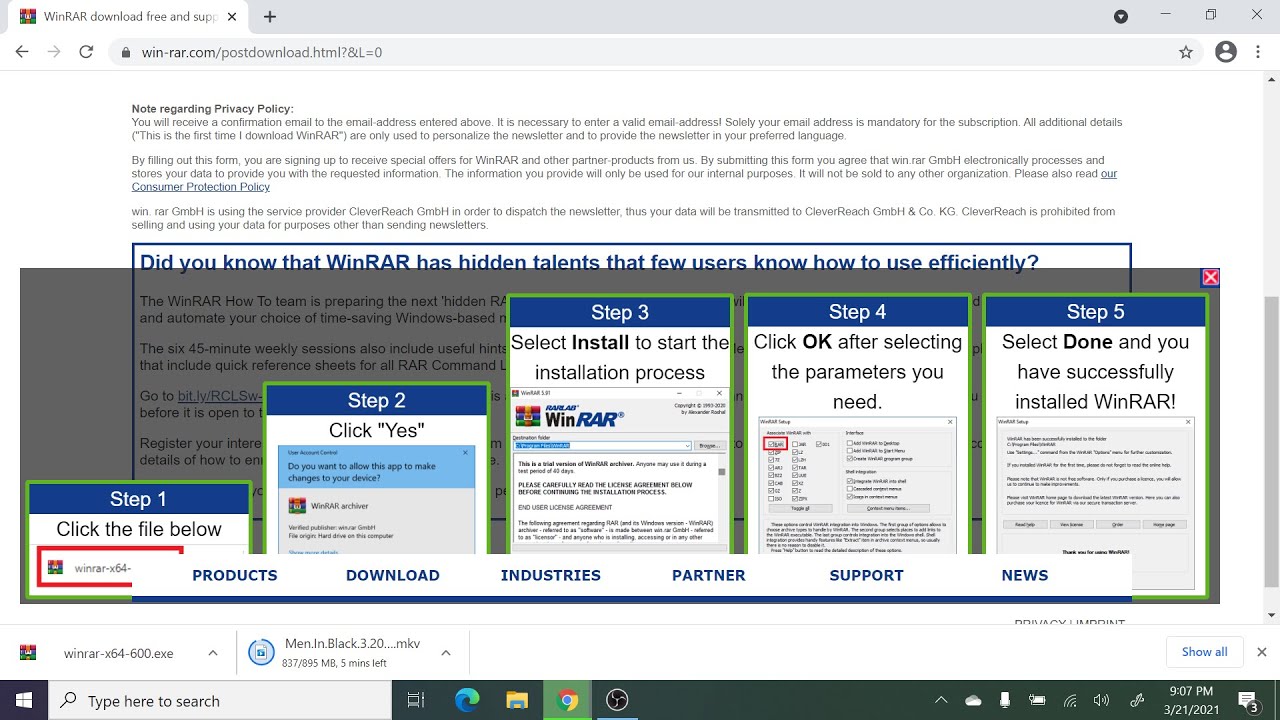The width and height of the screenshot is (1280, 720).
Task: Click the Step 2 UAC prompt thumbnail
Action: coord(376,499)
